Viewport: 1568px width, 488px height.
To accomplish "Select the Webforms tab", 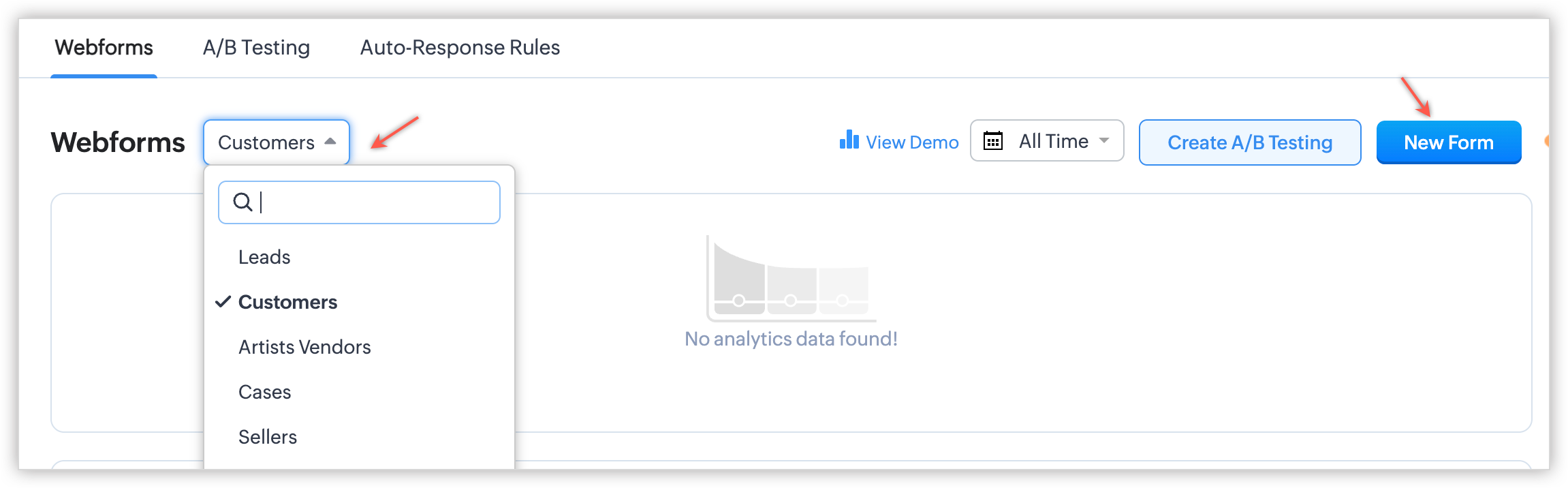I will (104, 48).
